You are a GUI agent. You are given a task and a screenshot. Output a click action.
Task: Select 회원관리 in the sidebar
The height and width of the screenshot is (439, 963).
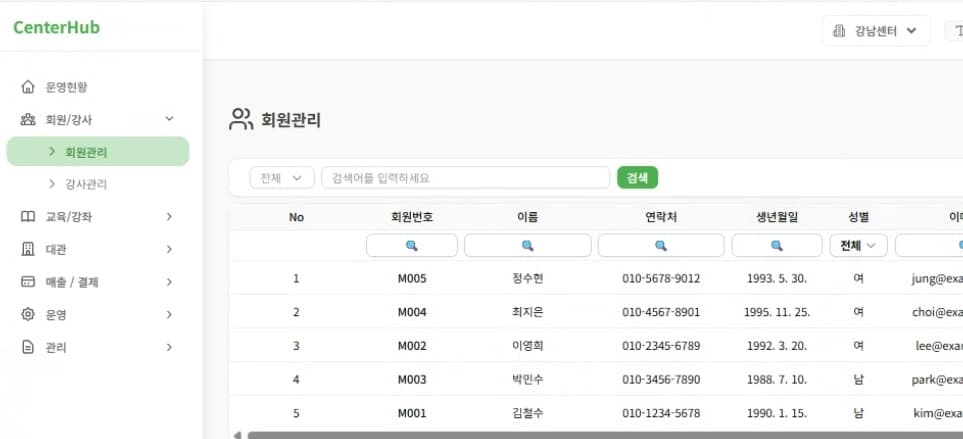pyautogui.click(x=86, y=152)
